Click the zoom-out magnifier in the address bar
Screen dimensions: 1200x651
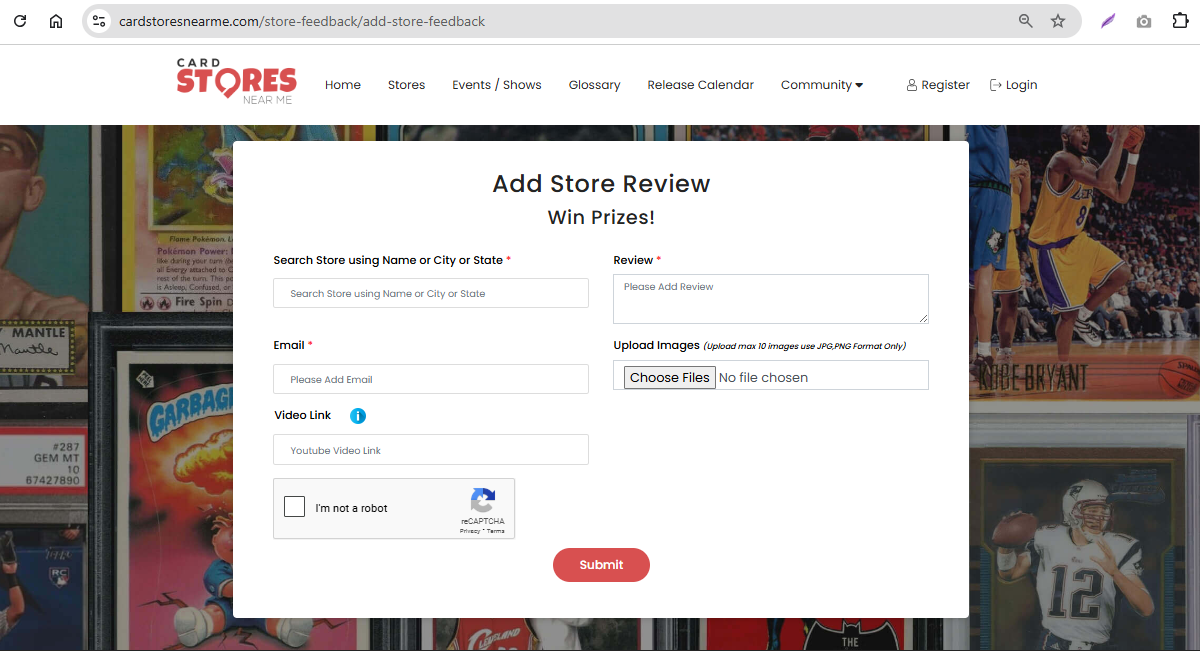coord(1025,20)
